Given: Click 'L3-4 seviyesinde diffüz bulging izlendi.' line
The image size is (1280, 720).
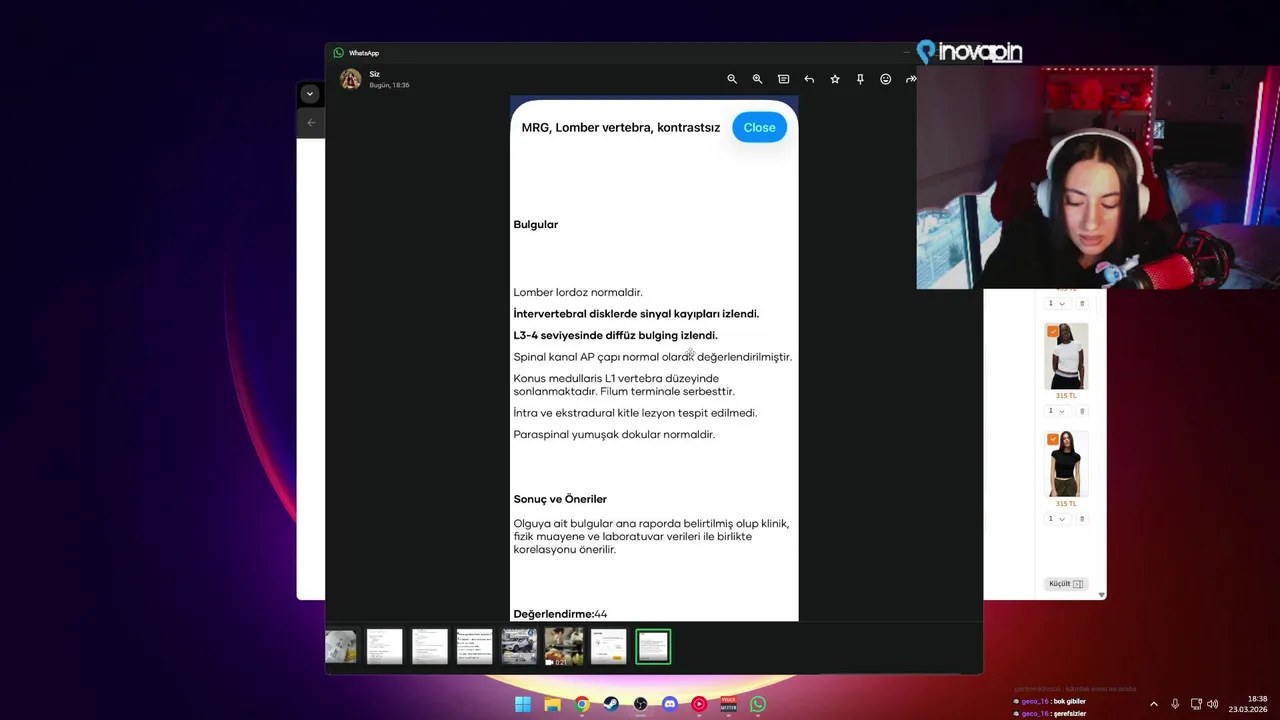Looking at the screenshot, I should 615,335.
